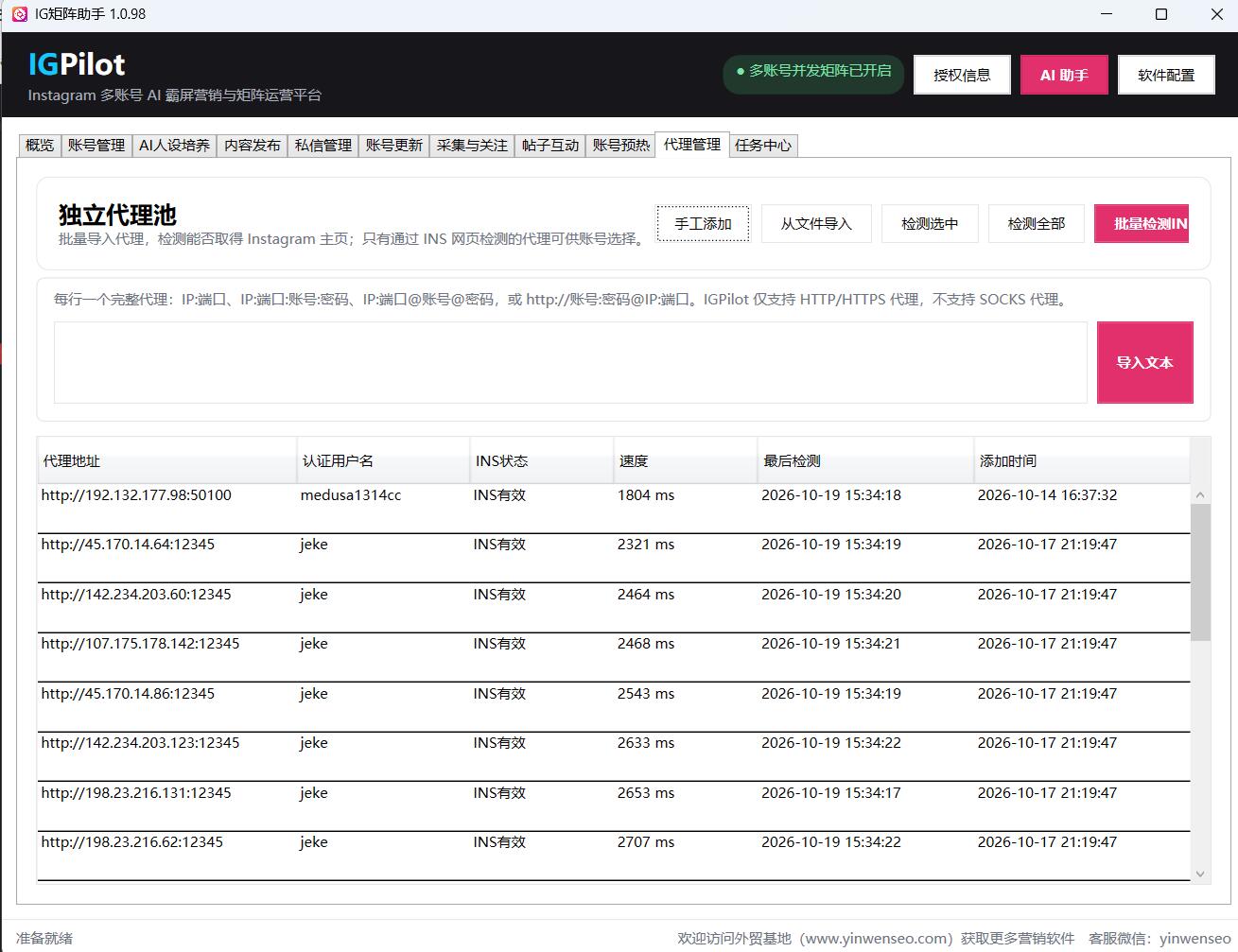Screen dimensions: 1238x952
Task: Click the 导入文本 button
Action: (x=1145, y=362)
